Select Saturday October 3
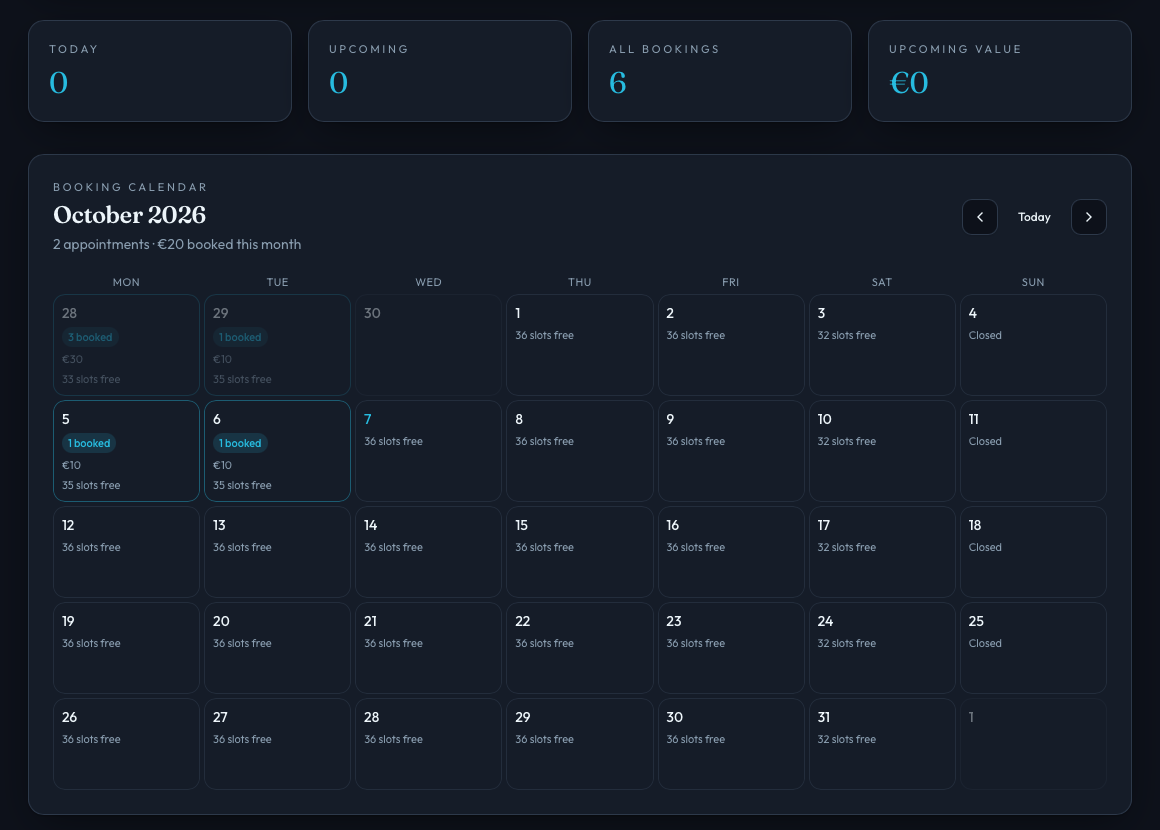The height and width of the screenshot is (830, 1160). [x=882, y=345]
